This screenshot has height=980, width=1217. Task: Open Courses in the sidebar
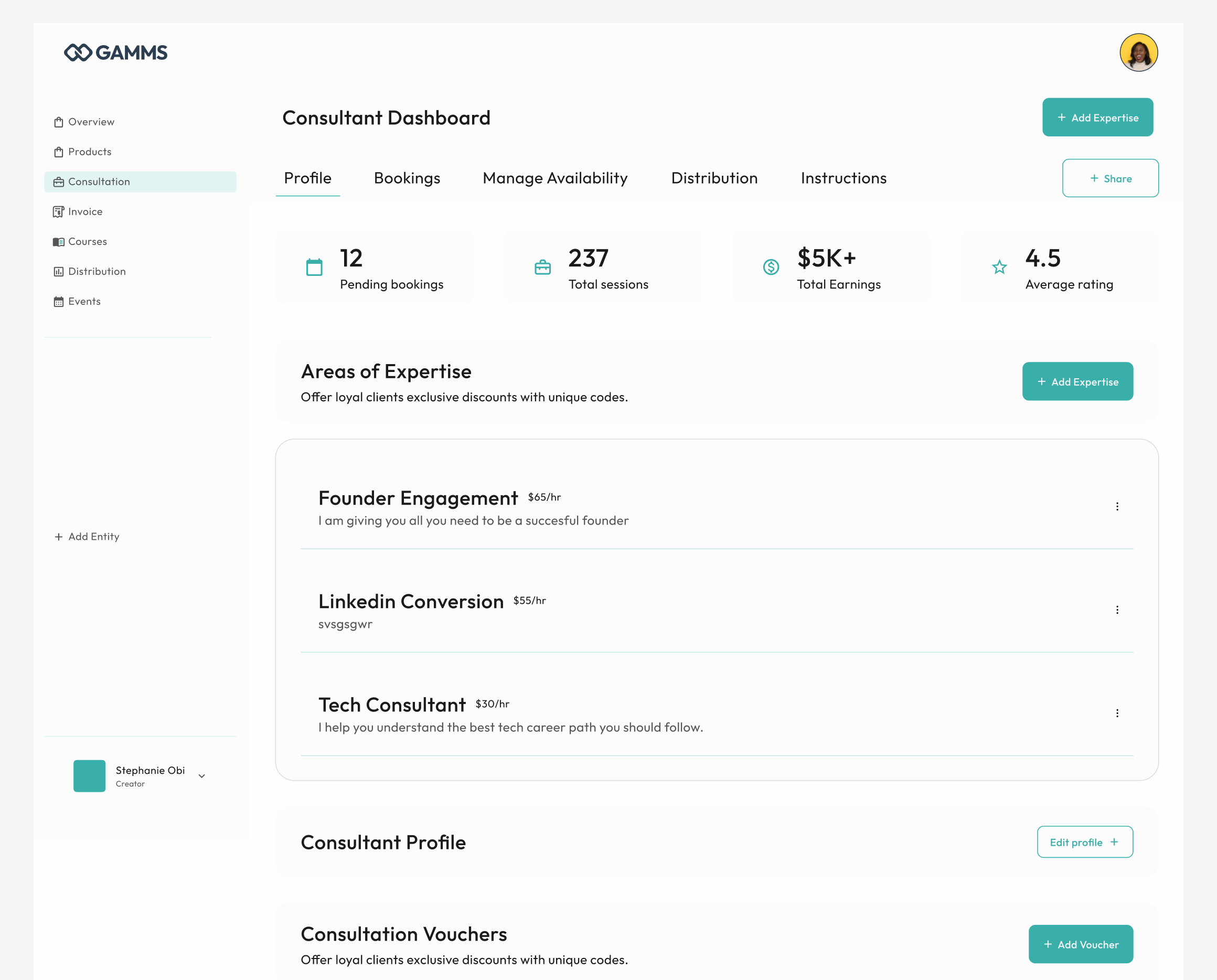[x=88, y=242]
